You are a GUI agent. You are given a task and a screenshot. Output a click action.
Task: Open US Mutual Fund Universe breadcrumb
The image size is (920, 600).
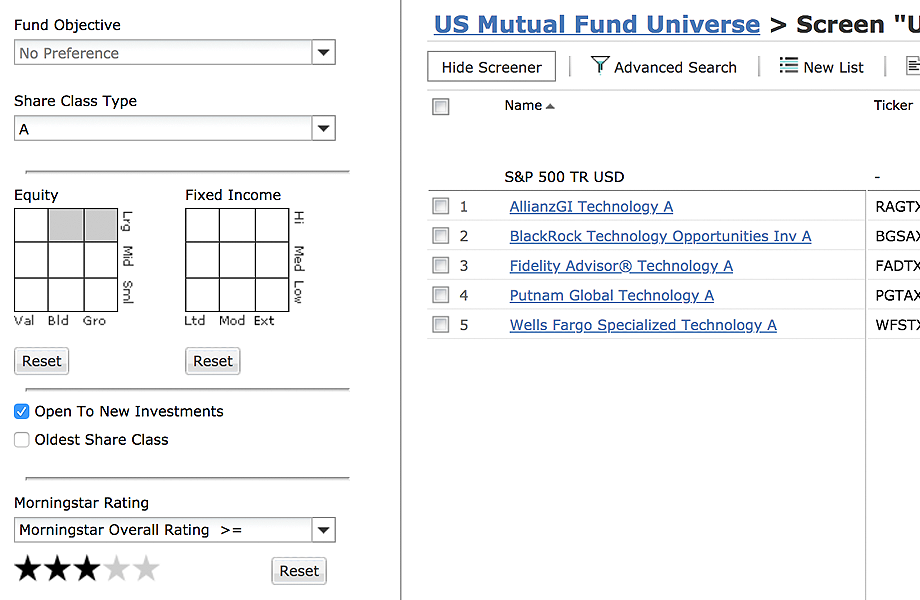pos(597,25)
